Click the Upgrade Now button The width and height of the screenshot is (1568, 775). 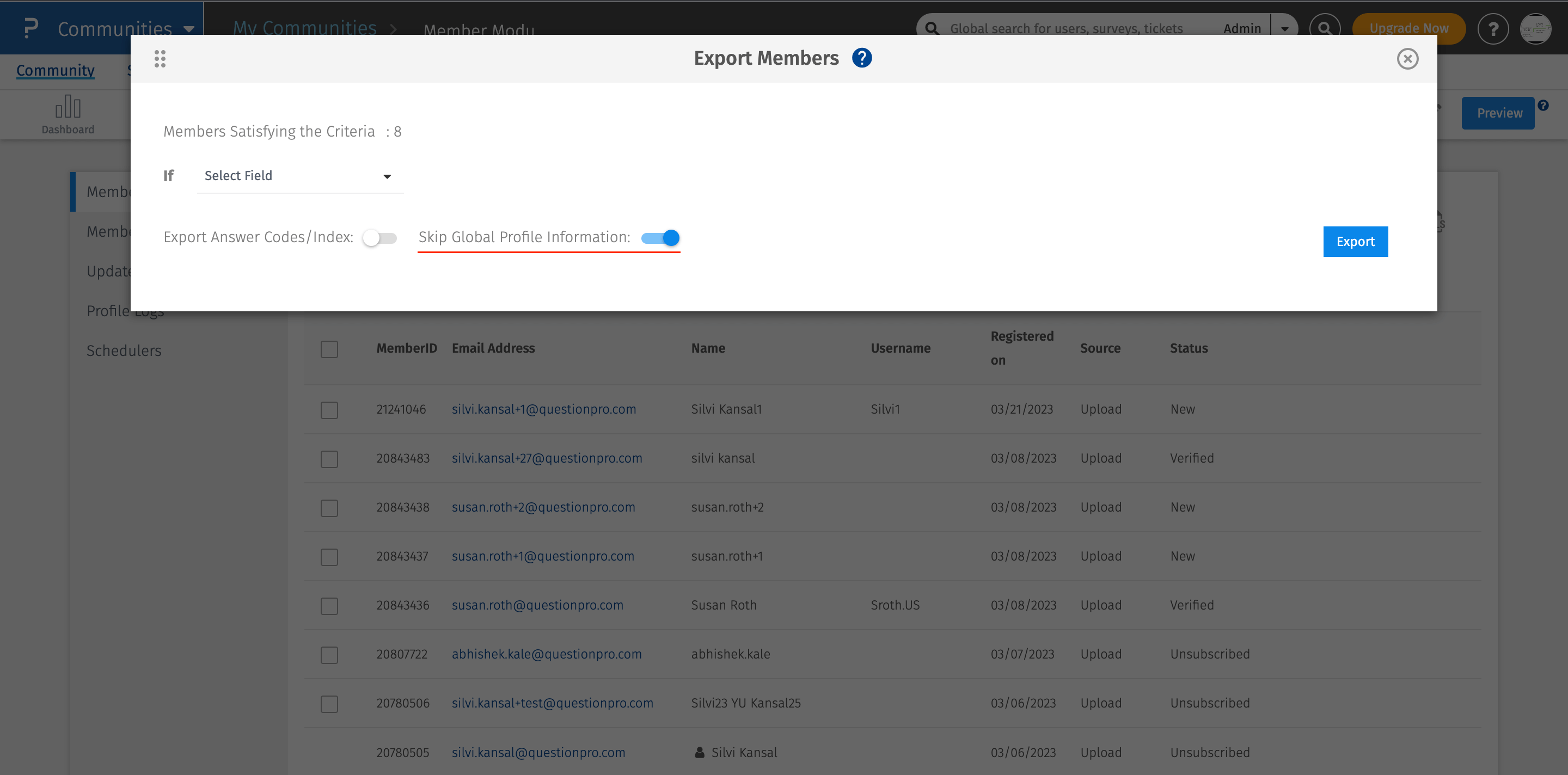click(1408, 28)
